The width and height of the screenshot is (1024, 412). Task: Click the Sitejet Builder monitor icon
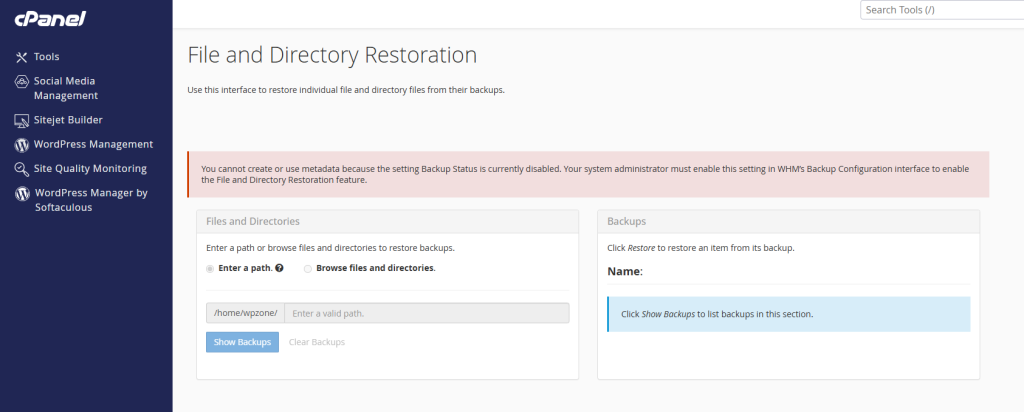click(22, 121)
